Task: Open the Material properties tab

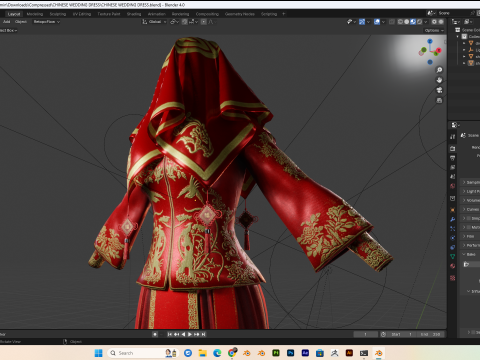Action: (x=452, y=266)
